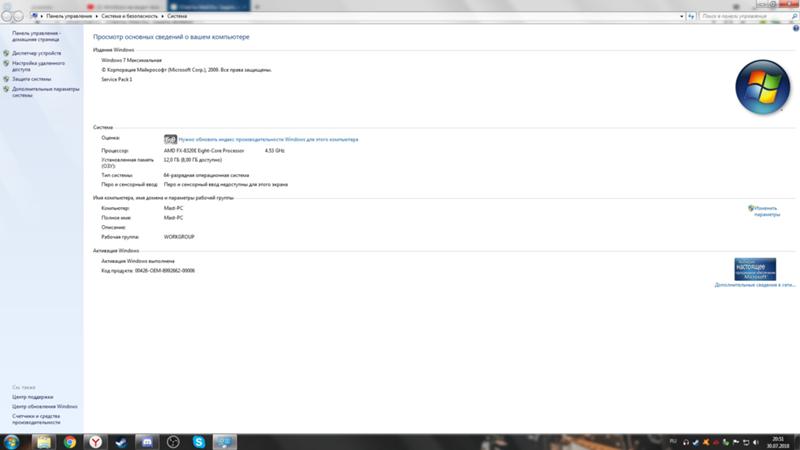
Task: Click the Device Manager shield icon
Action: (6, 53)
